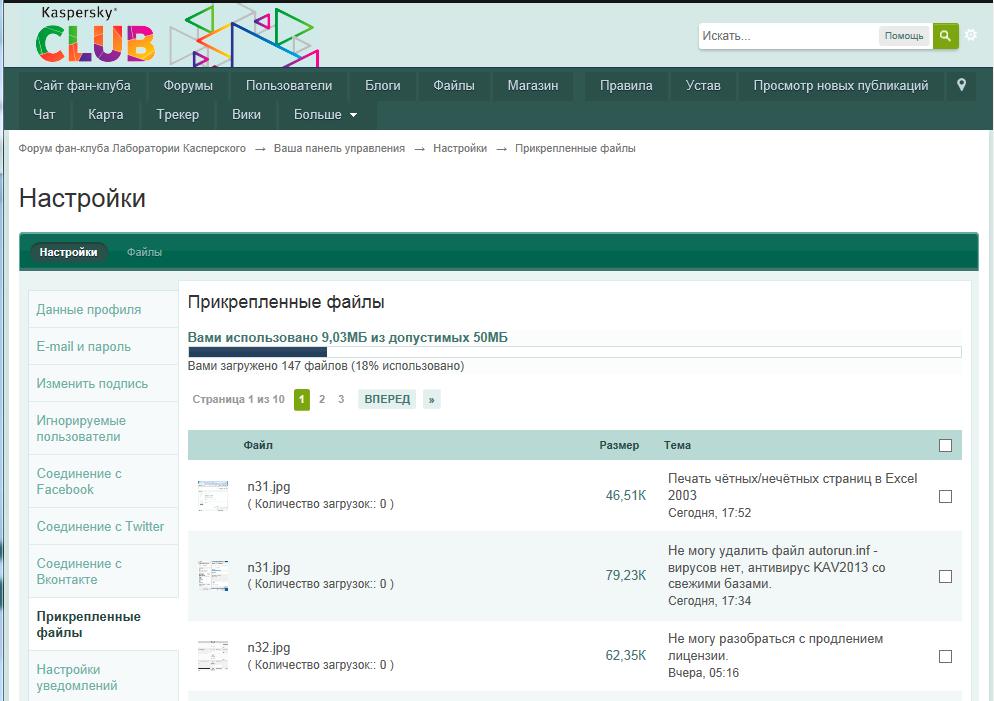Check the box for 46,51K n31.jpg
This screenshot has height=701, width=994.
(945, 496)
